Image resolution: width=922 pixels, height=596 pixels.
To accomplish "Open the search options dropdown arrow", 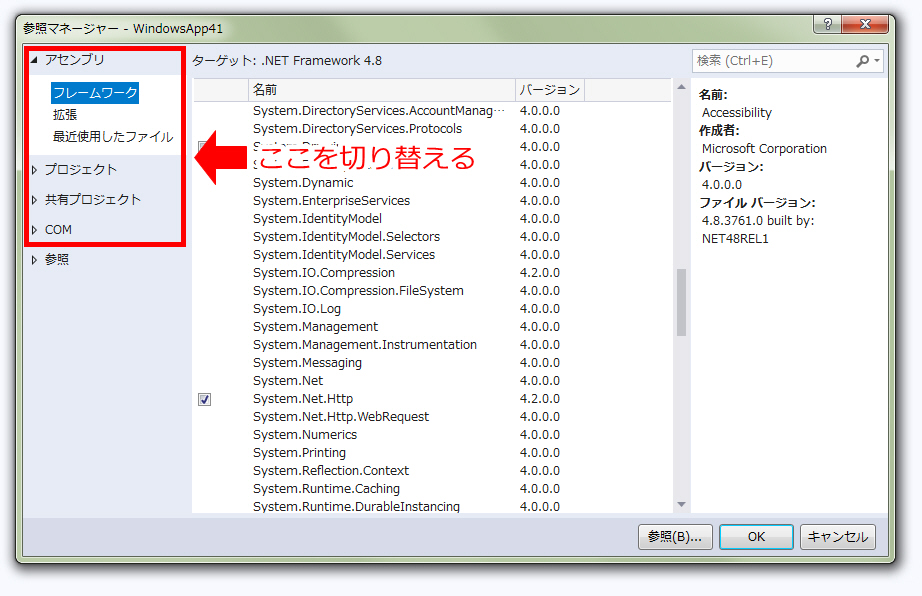I will click(x=877, y=61).
